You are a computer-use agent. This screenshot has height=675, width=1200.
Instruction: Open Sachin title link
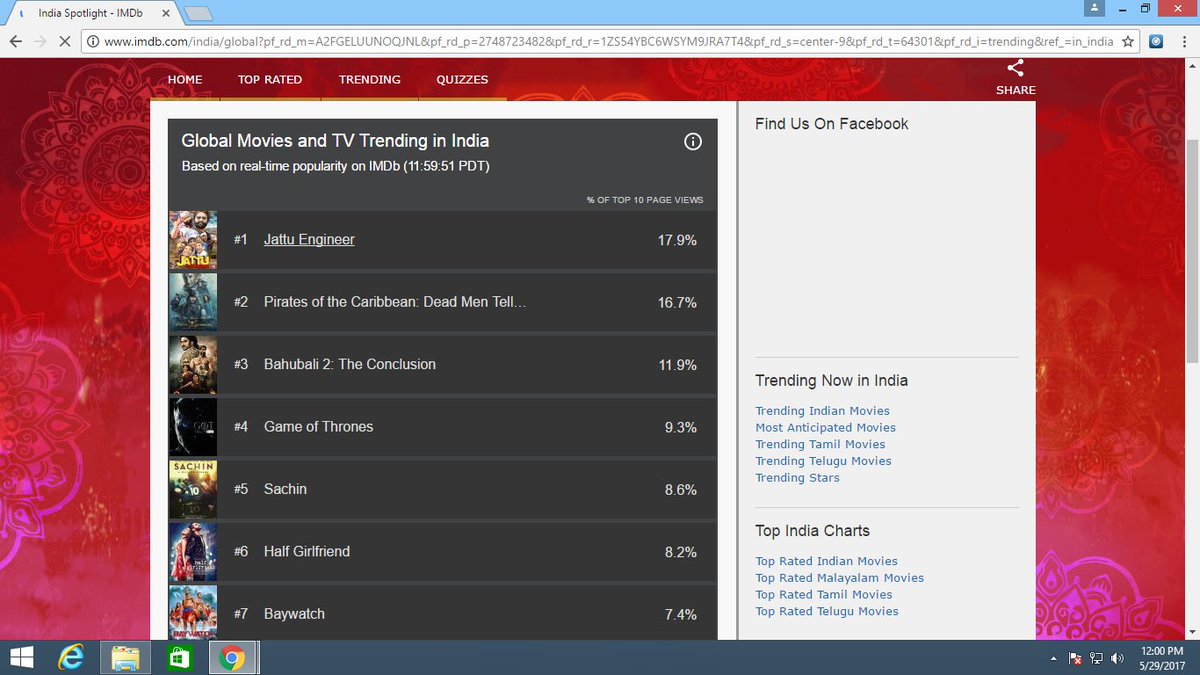pyautogui.click(x=285, y=489)
